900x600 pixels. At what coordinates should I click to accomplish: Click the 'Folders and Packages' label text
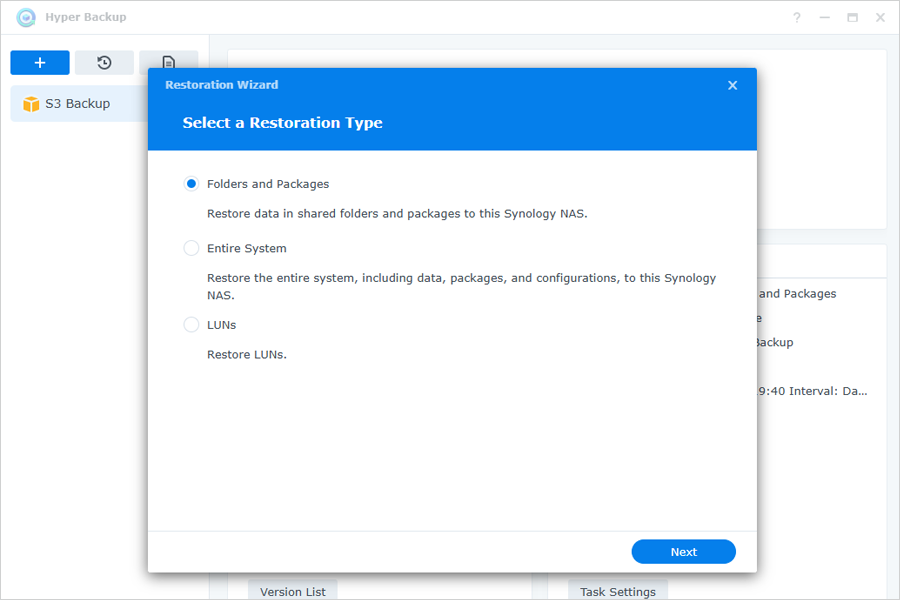pyautogui.click(x=268, y=184)
